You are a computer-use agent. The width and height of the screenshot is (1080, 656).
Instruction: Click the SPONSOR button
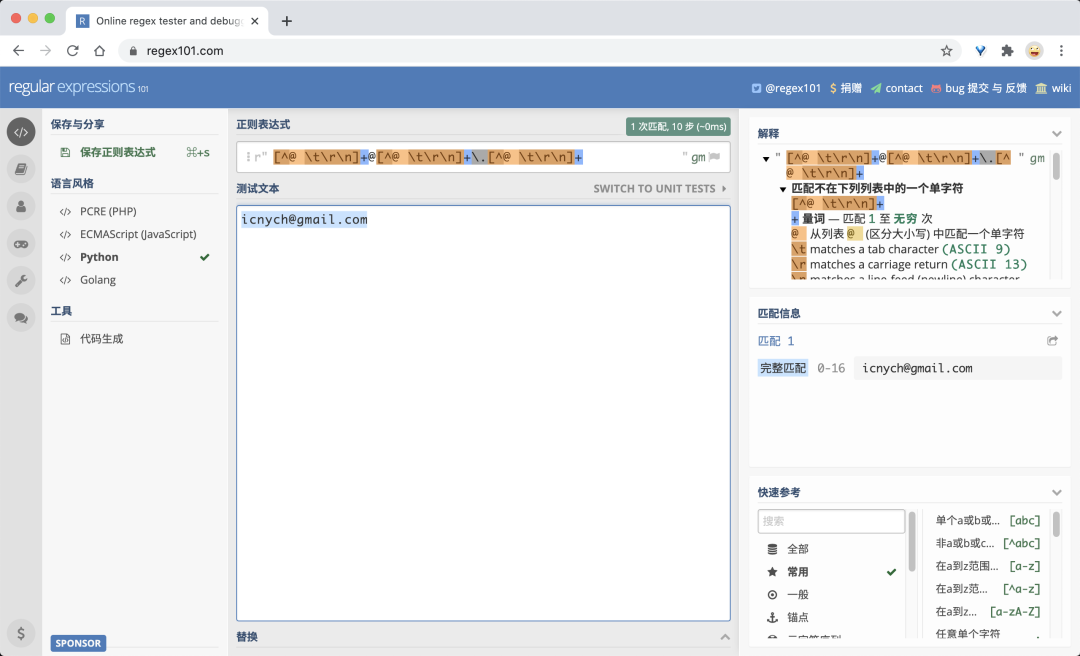point(78,643)
